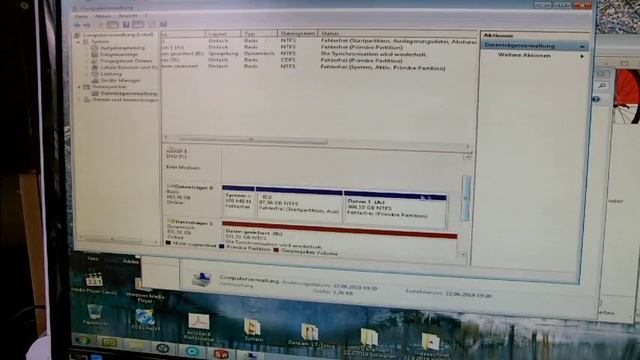Select Leistung in the tree
Viewport: 640px width, 360px height.
[111, 74]
